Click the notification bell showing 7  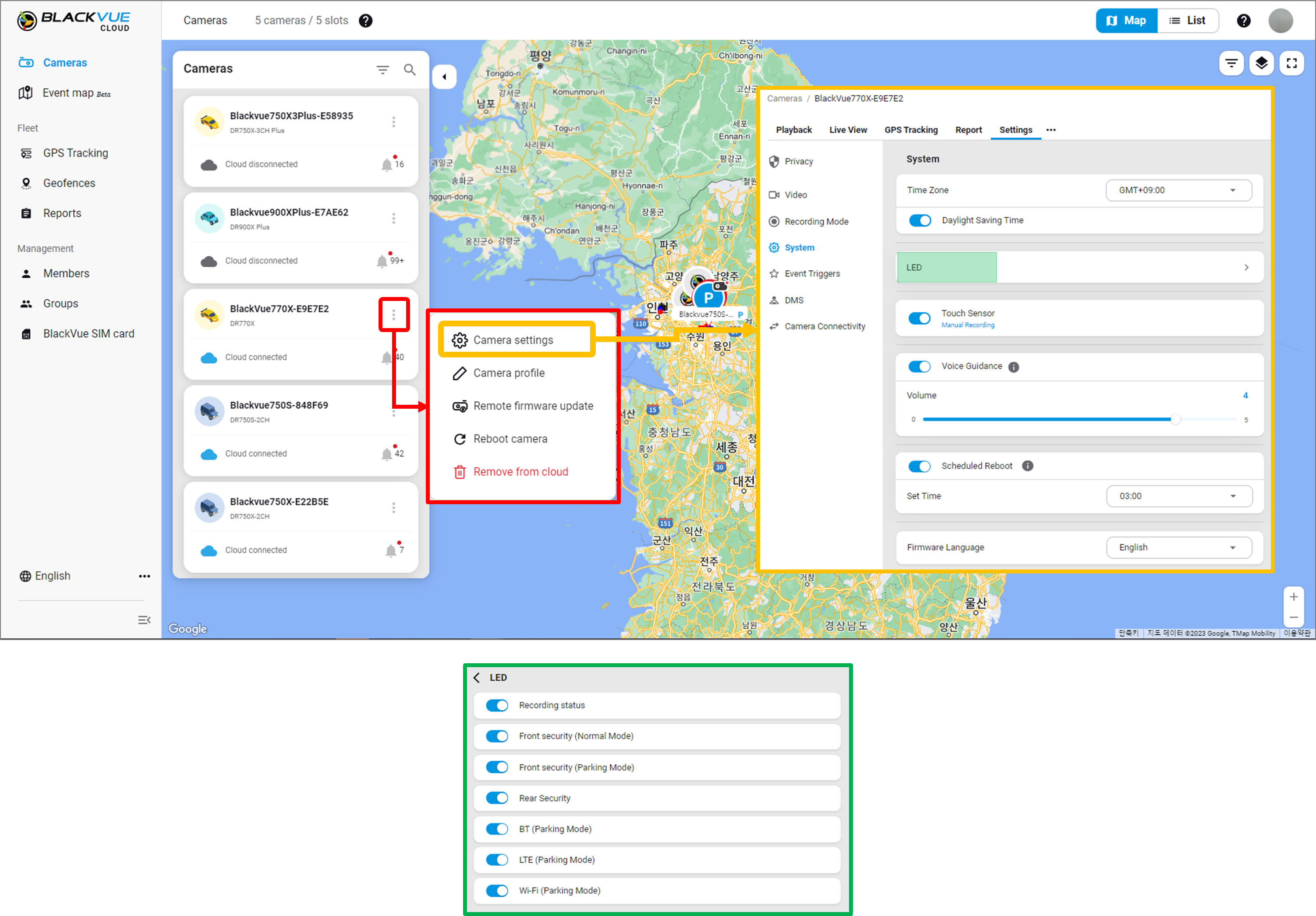pos(391,550)
